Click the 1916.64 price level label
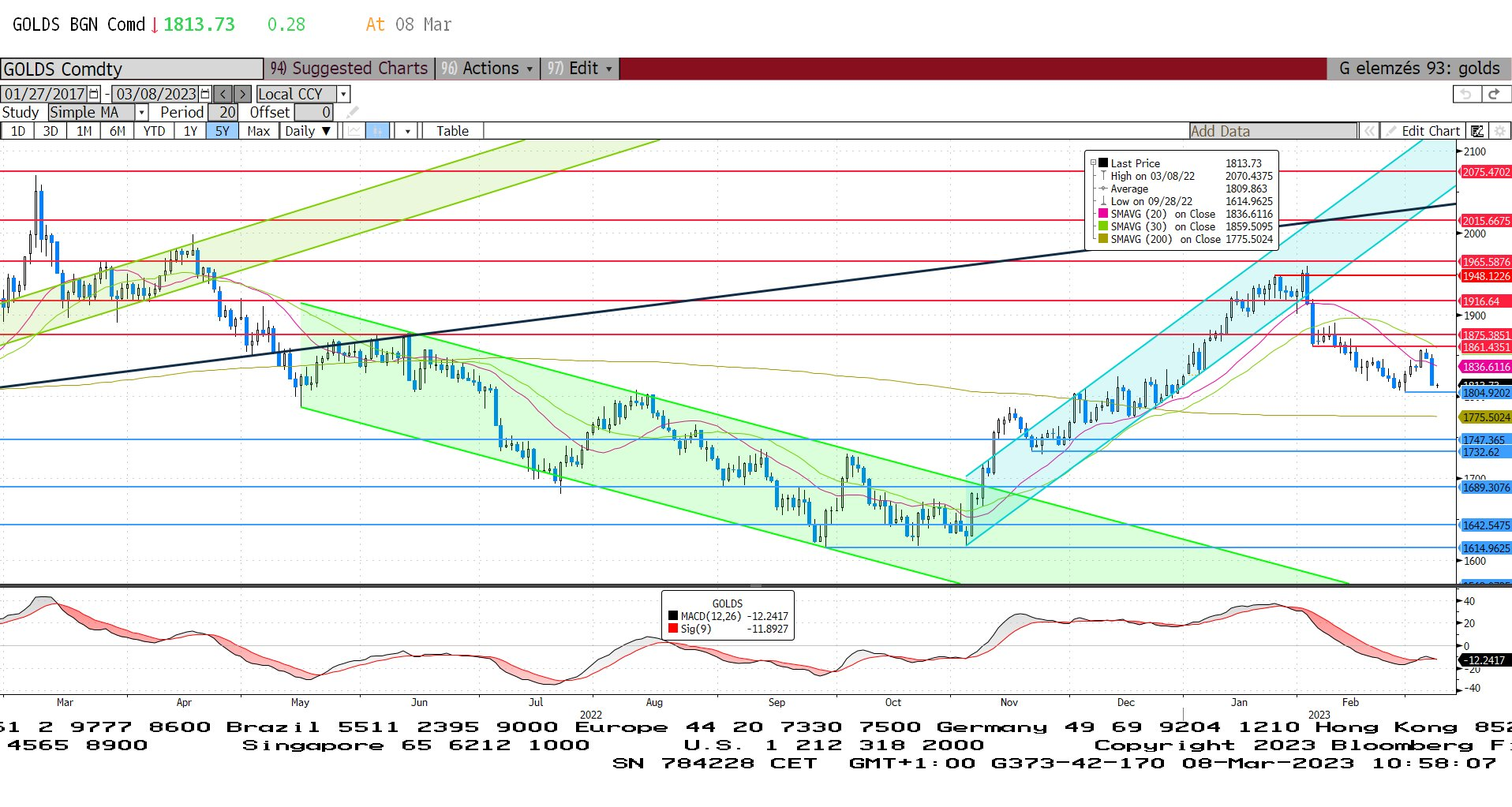Image resolution: width=1512 pixels, height=807 pixels. click(1485, 301)
